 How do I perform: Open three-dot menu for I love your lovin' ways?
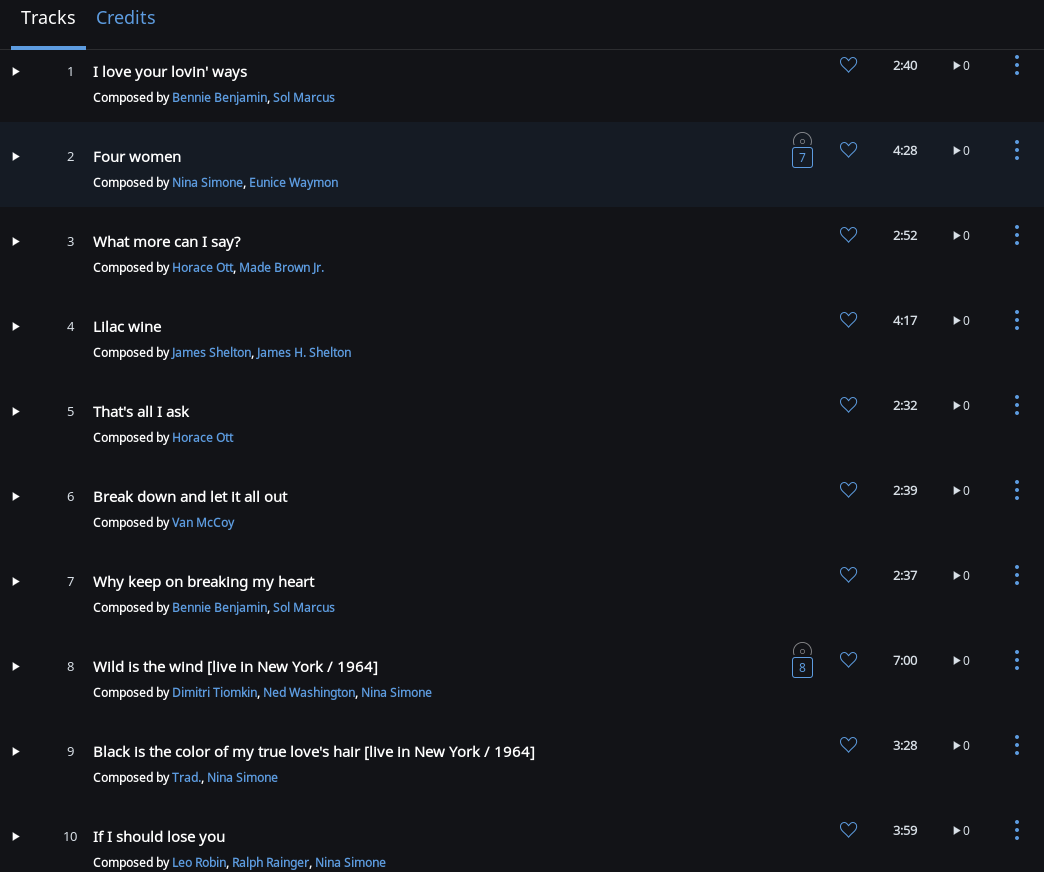pos(1017,65)
